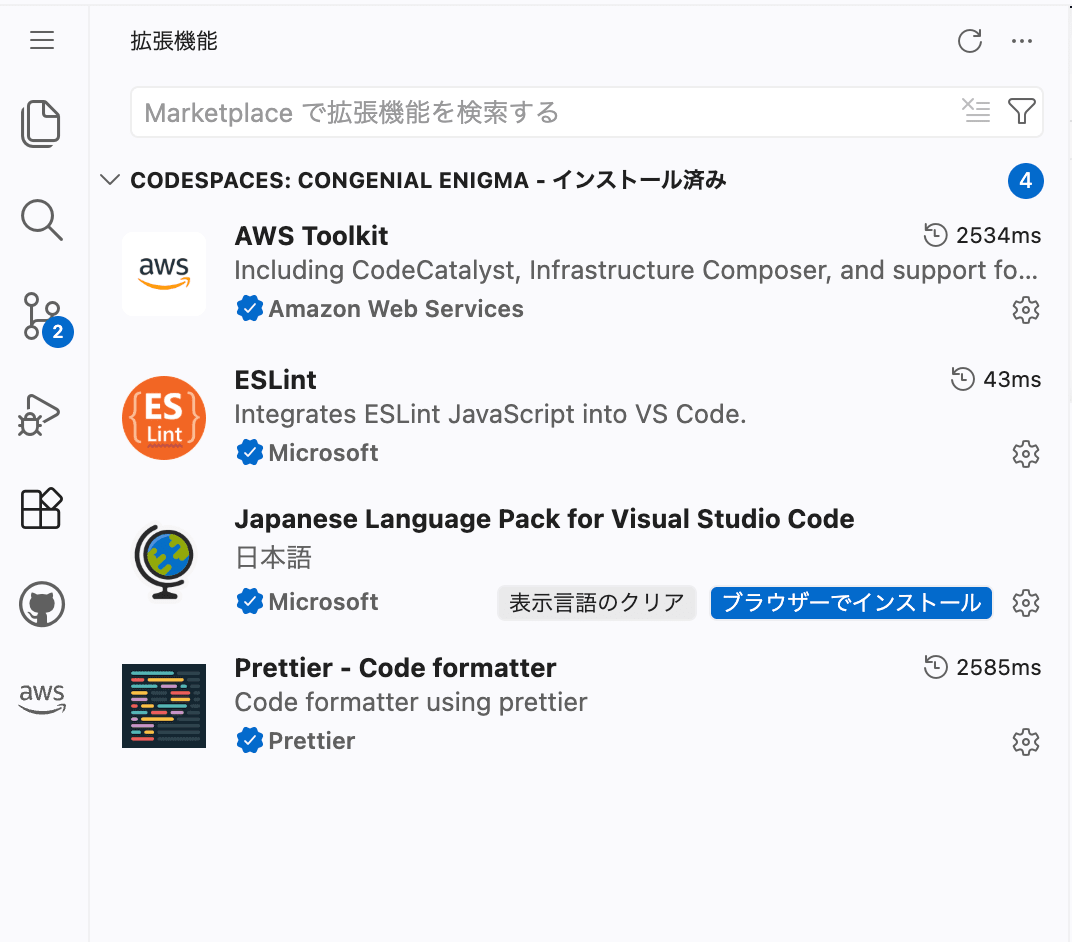Open the hamburger application menu
This screenshot has width=1072, height=942.
click(x=42, y=40)
